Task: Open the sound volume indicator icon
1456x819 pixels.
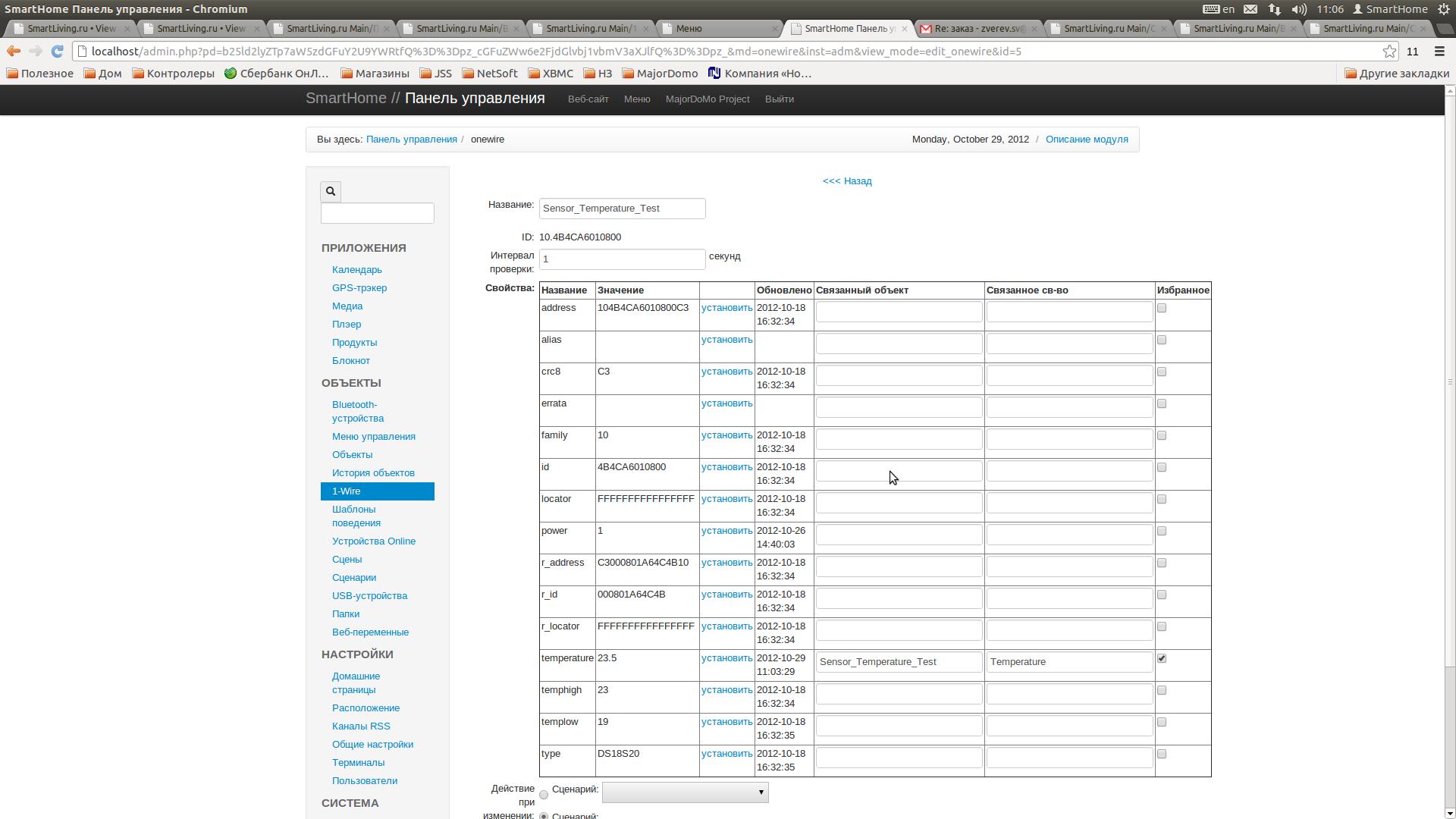Action: pyautogui.click(x=1299, y=9)
